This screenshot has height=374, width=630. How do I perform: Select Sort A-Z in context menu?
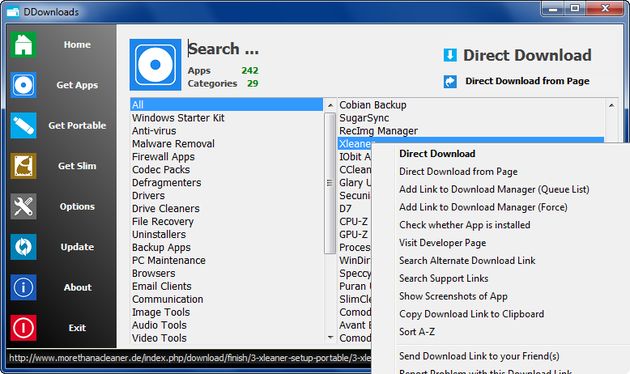[417, 331]
